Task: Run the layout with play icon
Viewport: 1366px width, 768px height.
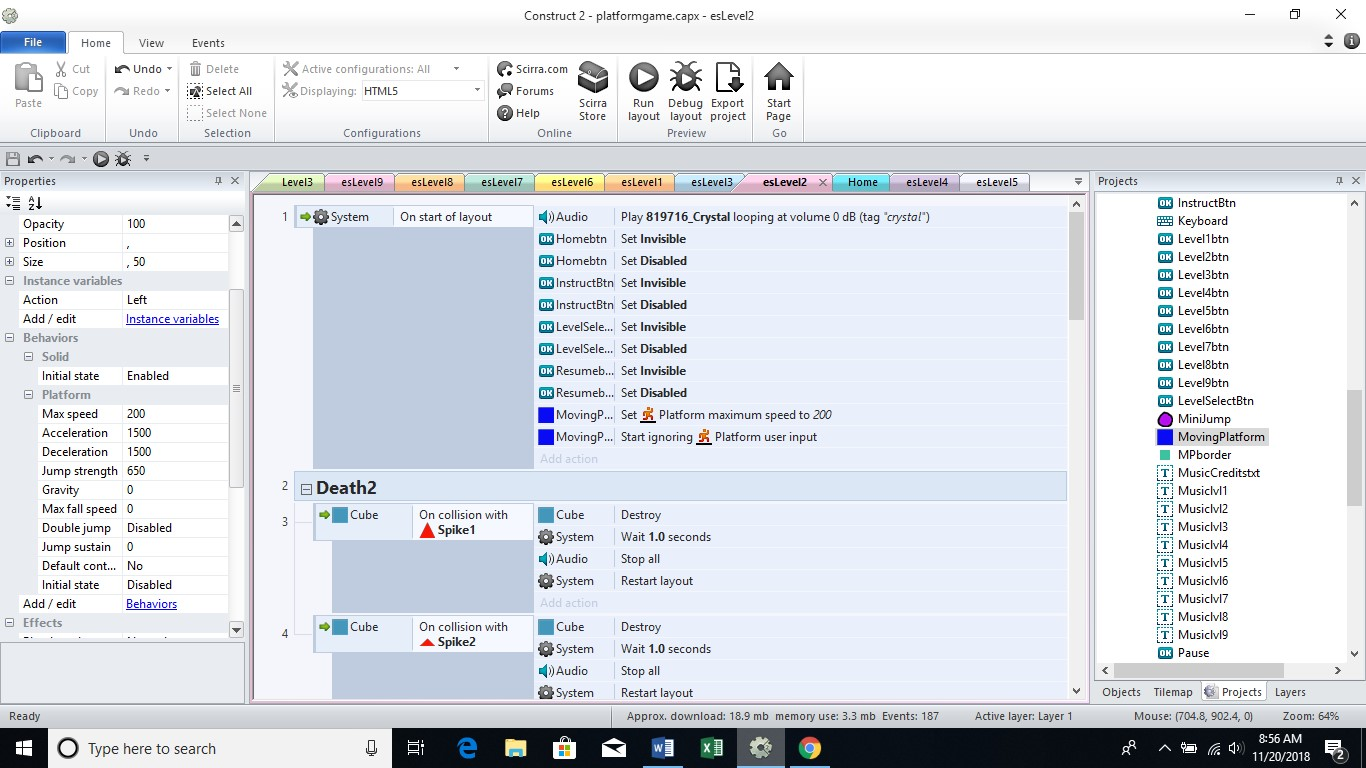Action: tap(643, 91)
